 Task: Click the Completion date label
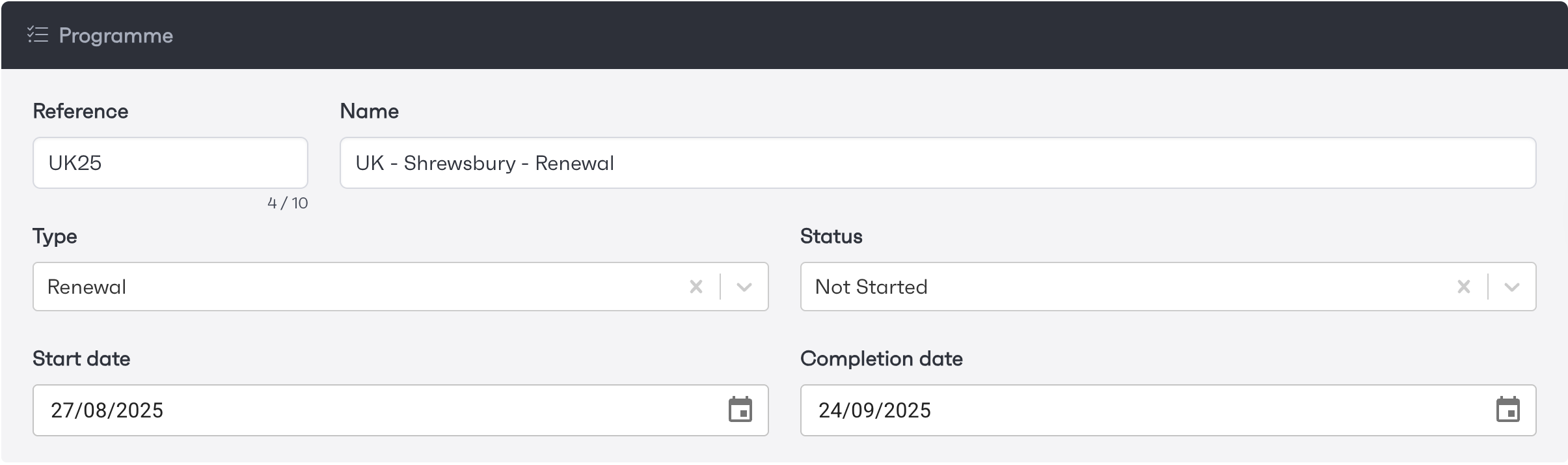(x=882, y=359)
